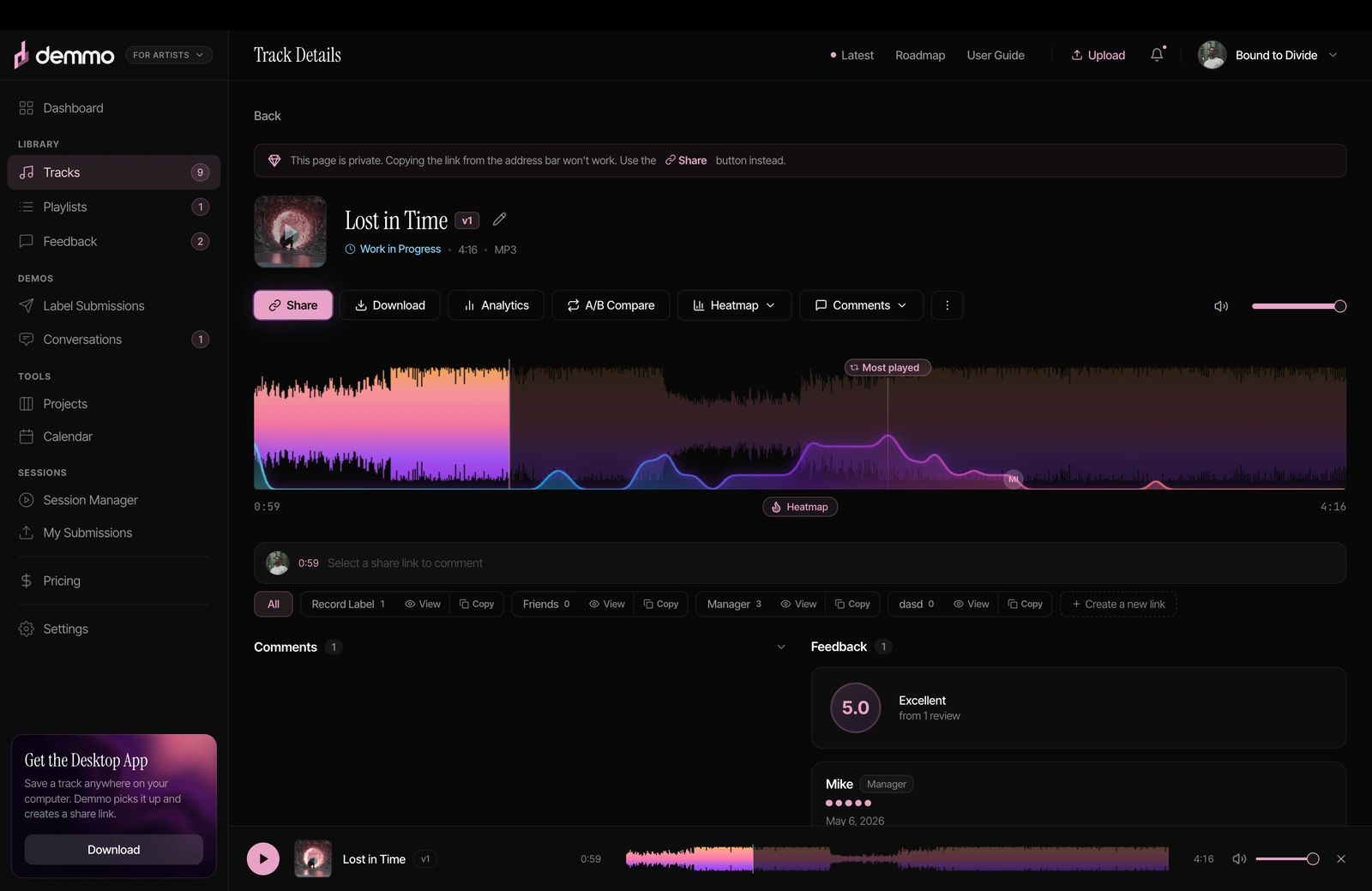Viewport: 1372px width, 891px height.
Task: Select the All share links tab
Action: [x=274, y=604]
